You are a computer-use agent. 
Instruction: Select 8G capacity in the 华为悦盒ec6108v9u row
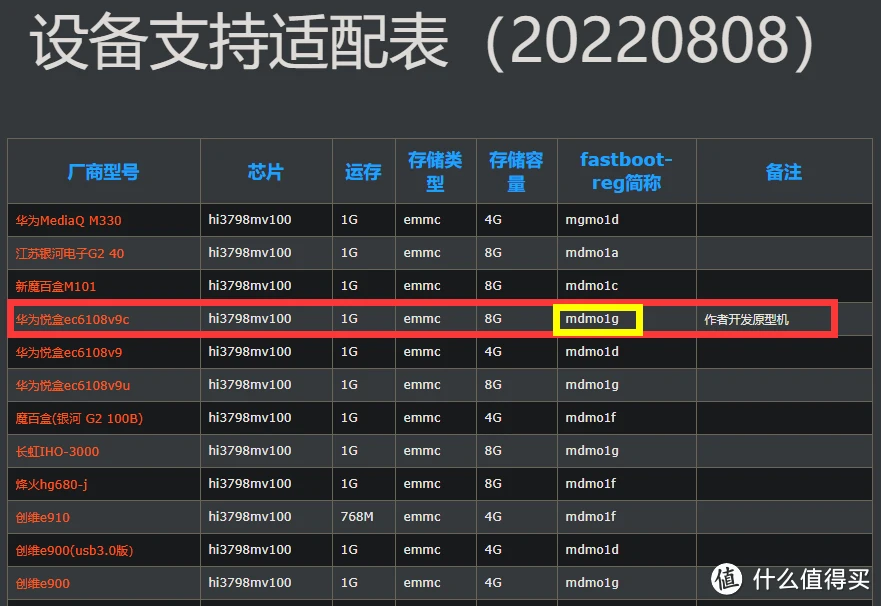coord(493,385)
